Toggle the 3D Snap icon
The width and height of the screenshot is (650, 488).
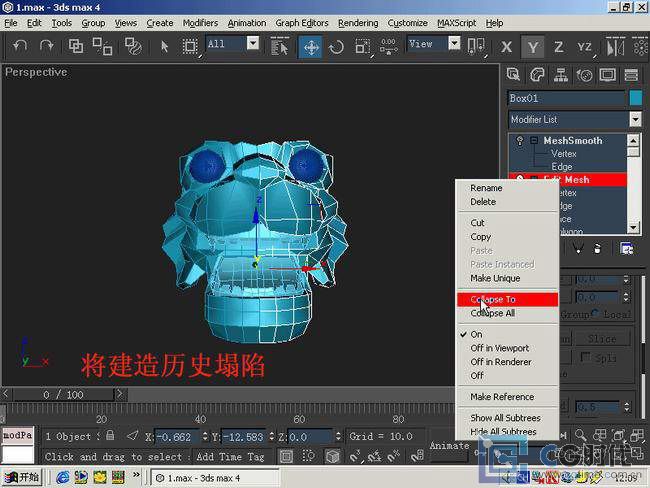[x=355, y=456]
